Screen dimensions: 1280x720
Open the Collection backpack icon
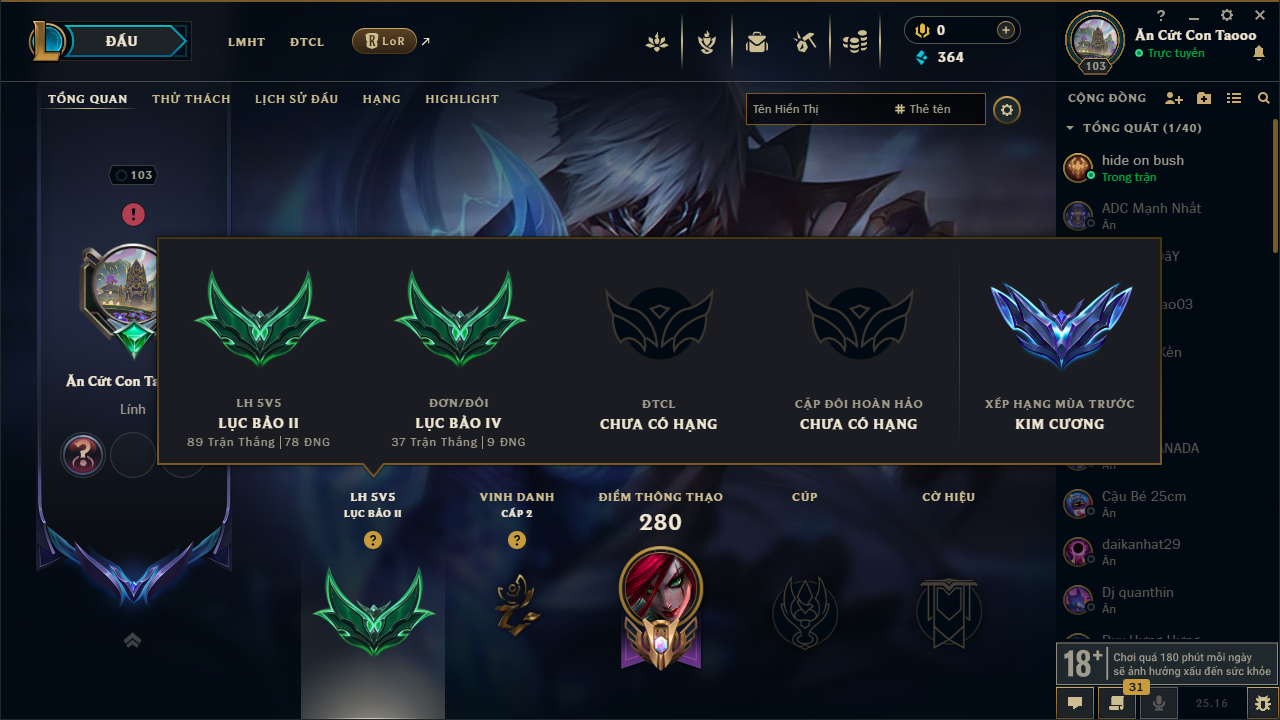(x=757, y=42)
